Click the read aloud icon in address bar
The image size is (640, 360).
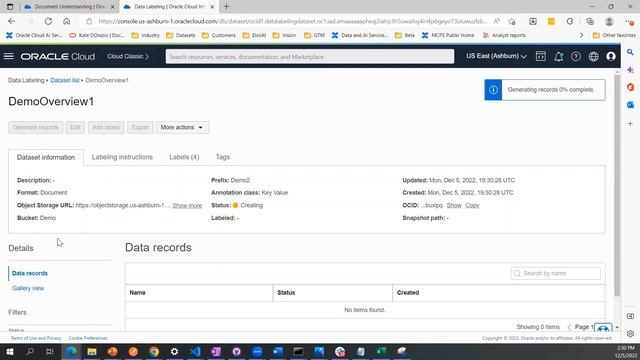pyautogui.click(x=497, y=21)
